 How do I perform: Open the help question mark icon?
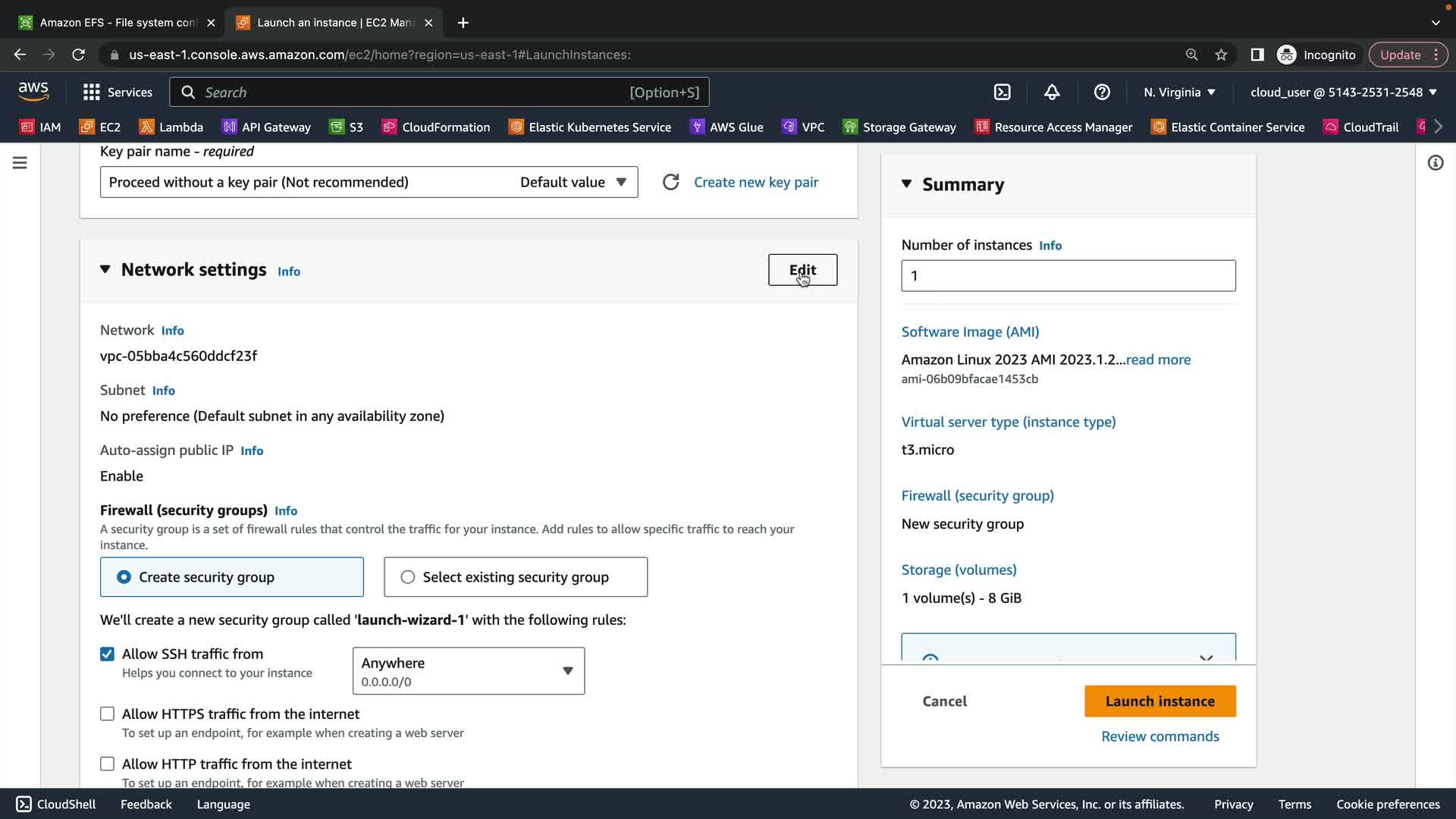click(x=1102, y=92)
